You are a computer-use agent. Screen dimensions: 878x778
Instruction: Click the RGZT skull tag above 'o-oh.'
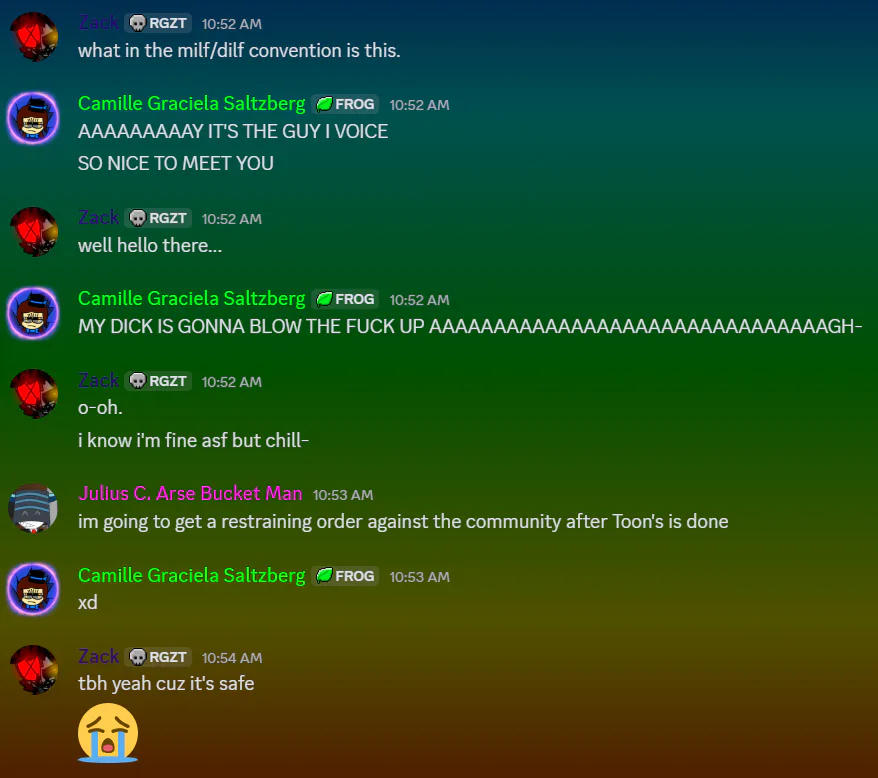[x=158, y=381]
